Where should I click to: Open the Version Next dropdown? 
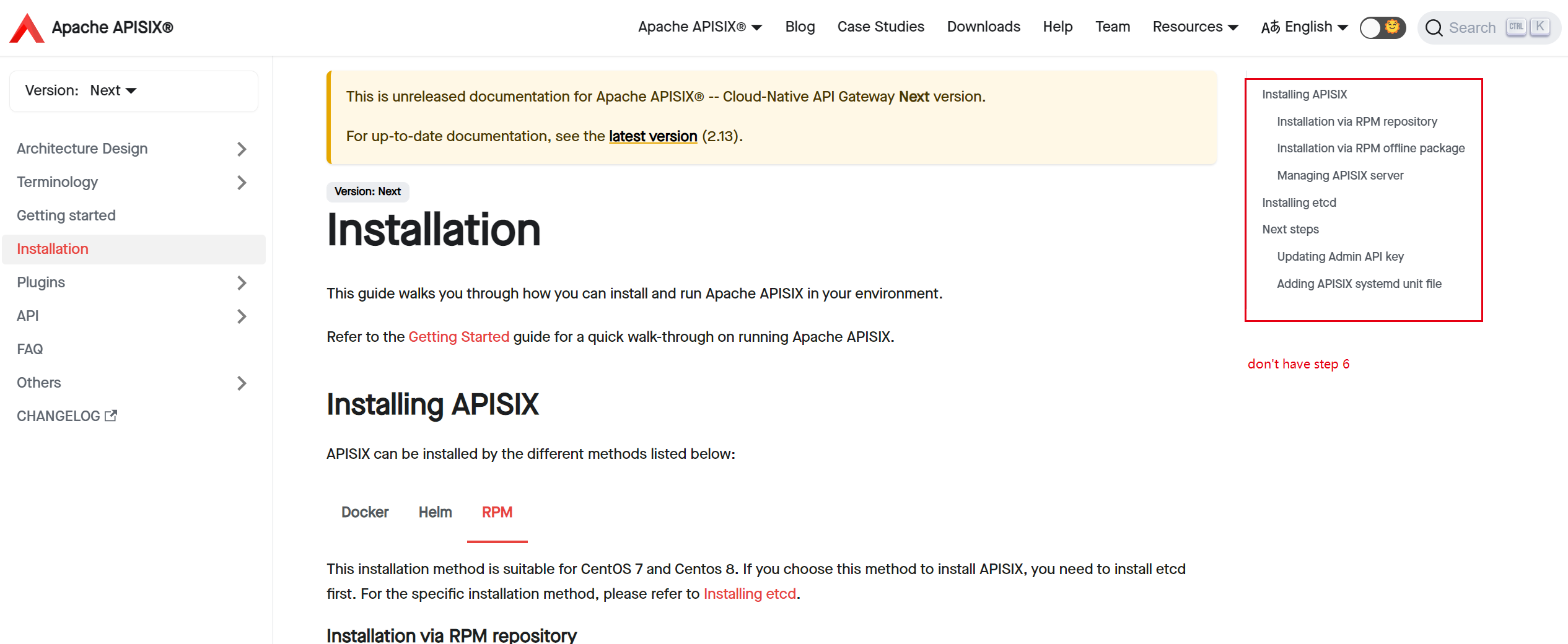(113, 90)
